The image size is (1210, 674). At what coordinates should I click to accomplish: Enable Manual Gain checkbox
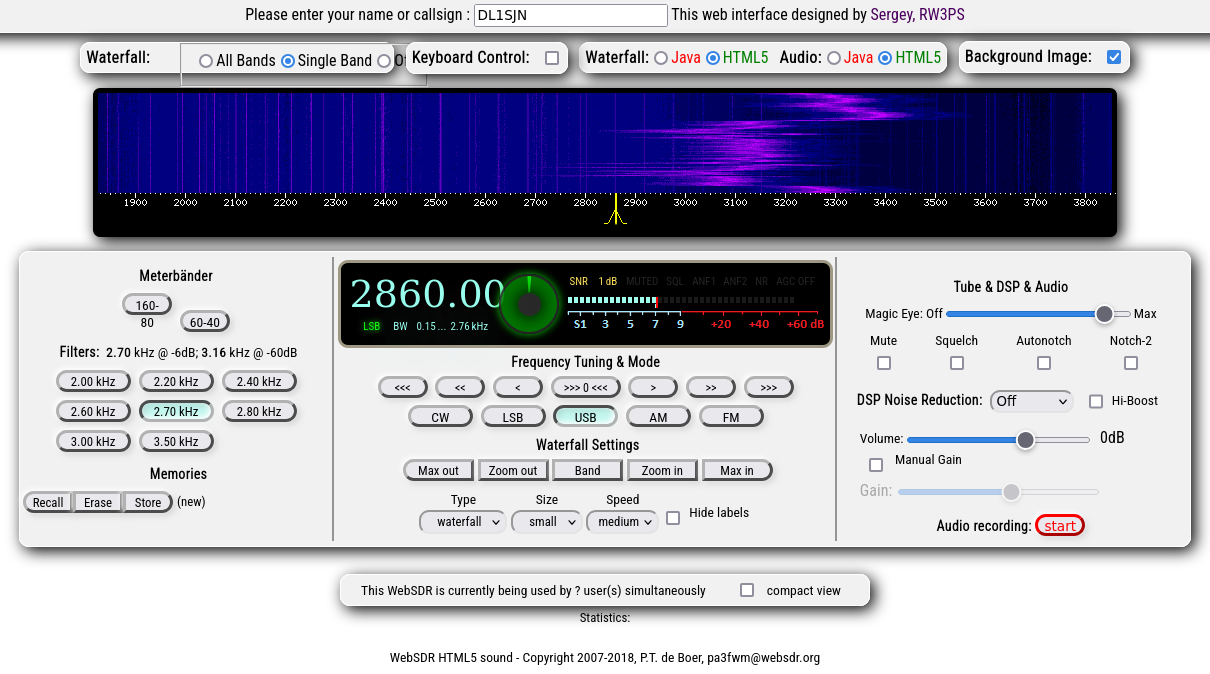click(x=876, y=465)
